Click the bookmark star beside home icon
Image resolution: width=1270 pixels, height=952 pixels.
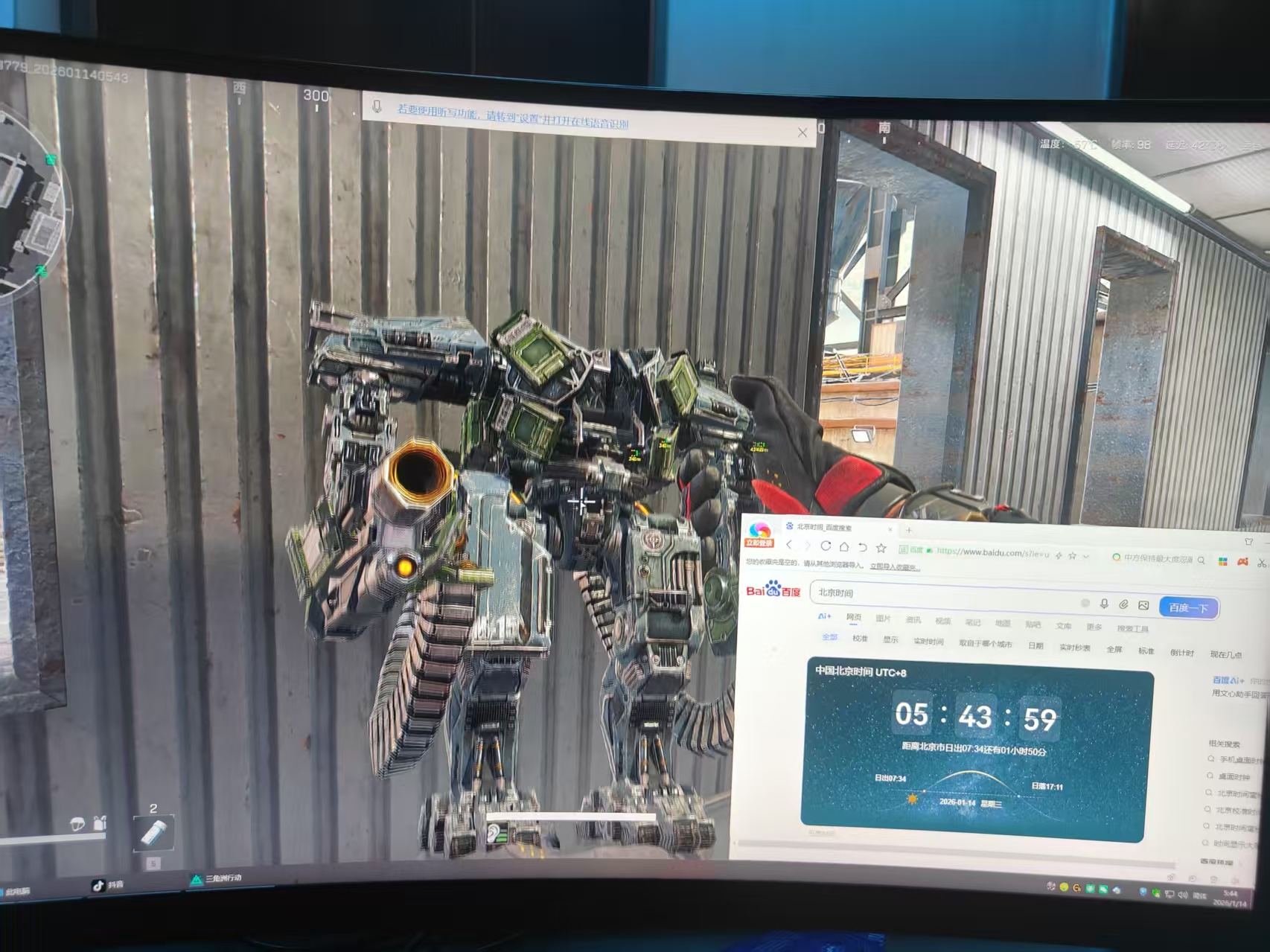pos(881,548)
